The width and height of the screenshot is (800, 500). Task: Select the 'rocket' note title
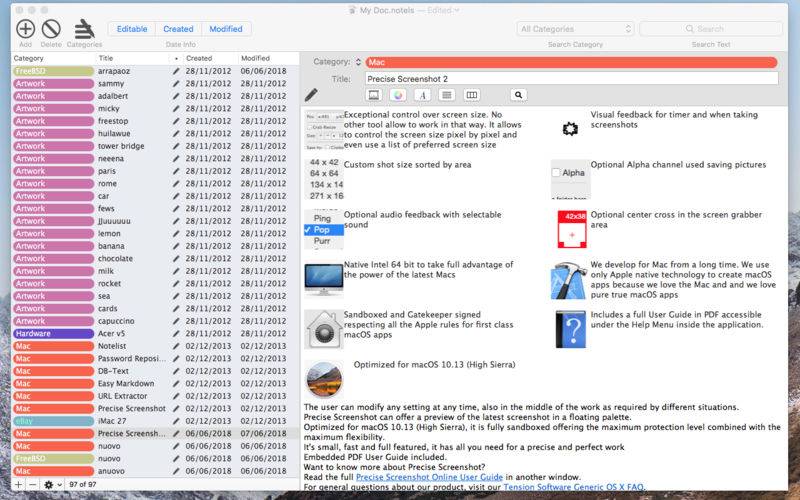click(x=110, y=284)
